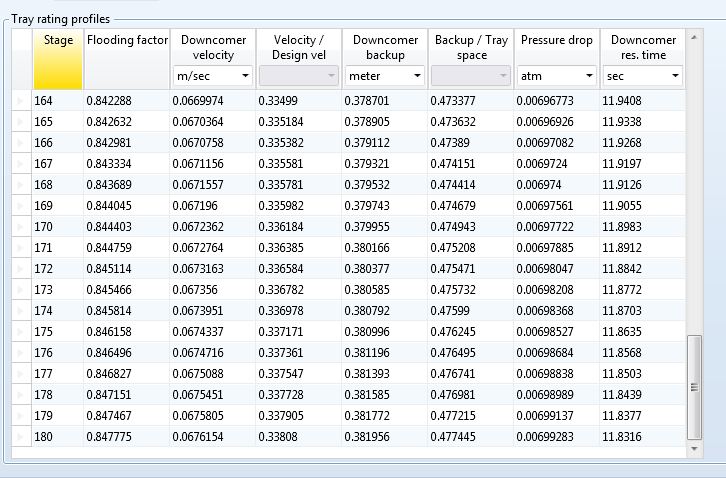Click the disabled Backup / Tray space units dropdown

click(471, 76)
